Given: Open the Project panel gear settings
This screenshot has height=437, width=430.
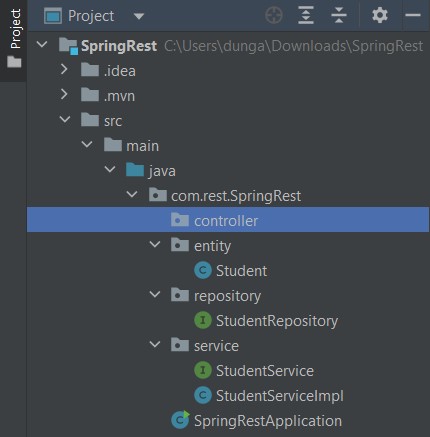Looking at the screenshot, I should (380, 15).
